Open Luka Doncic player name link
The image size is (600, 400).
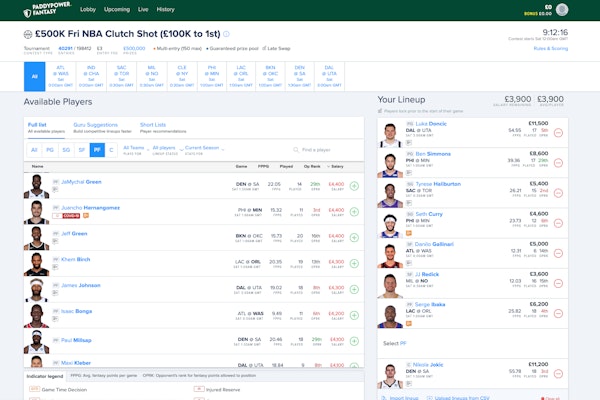pyautogui.click(x=431, y=124)
